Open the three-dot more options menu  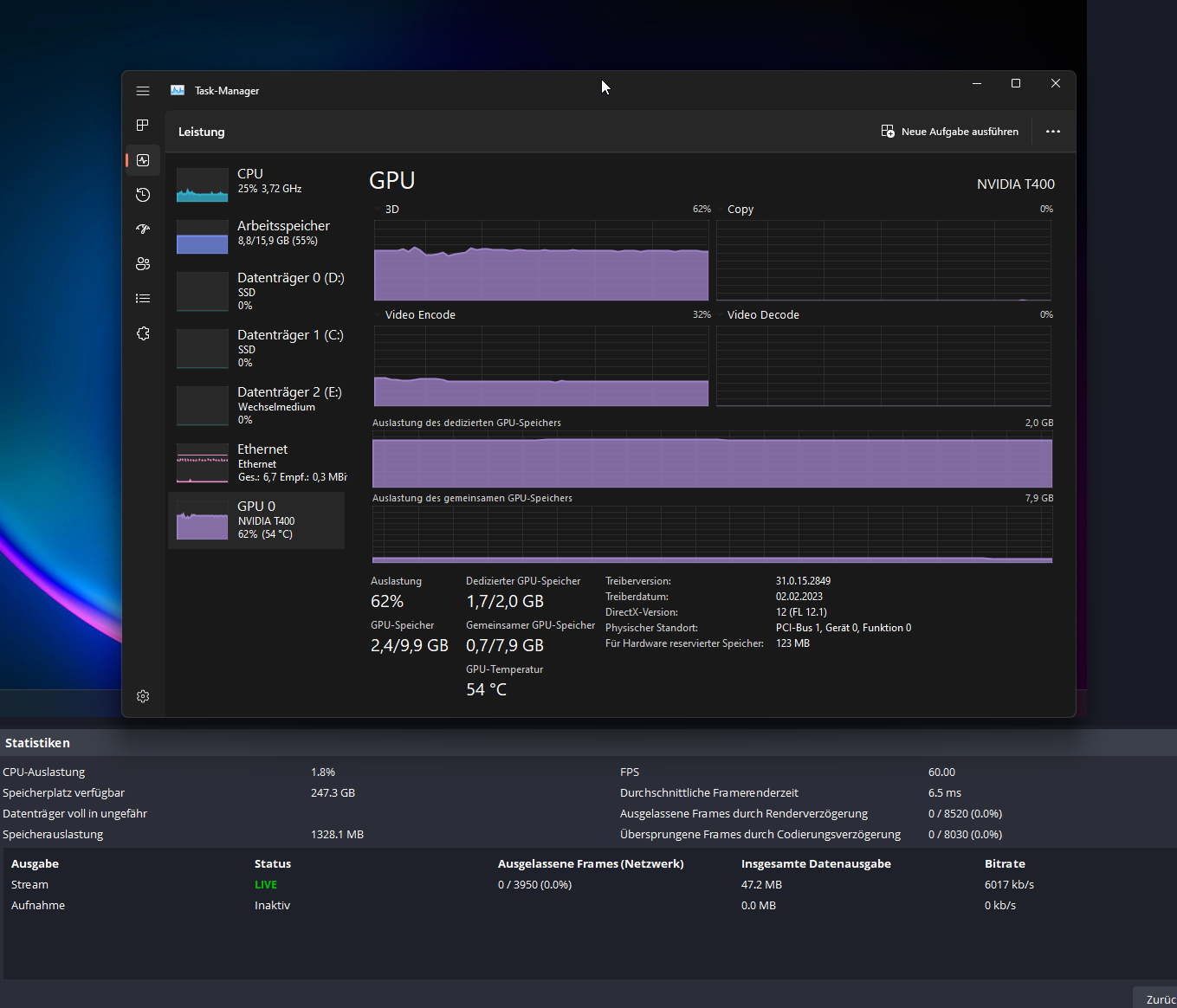pos(1053,132)
